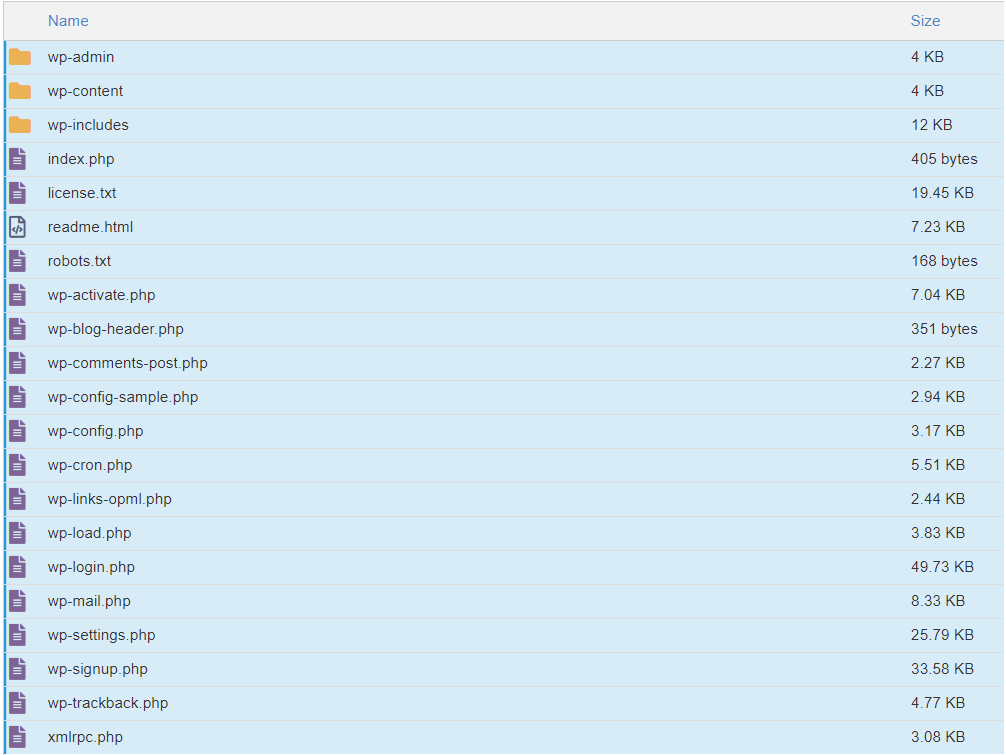The height and width of the screenshot is (755, 1006).
Task: Click the wp-activate.php file icon
Action: pyautogui.click(x=18, y=295)
